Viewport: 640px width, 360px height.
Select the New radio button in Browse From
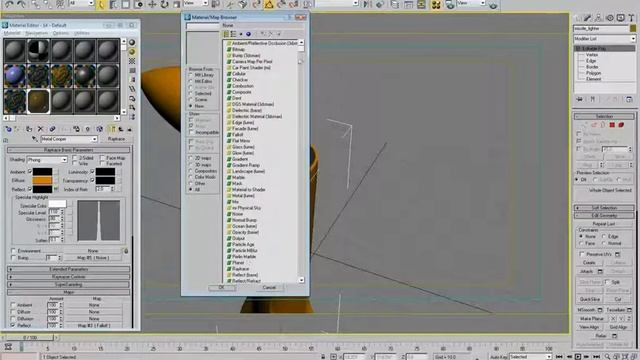(x=191, y=106)
